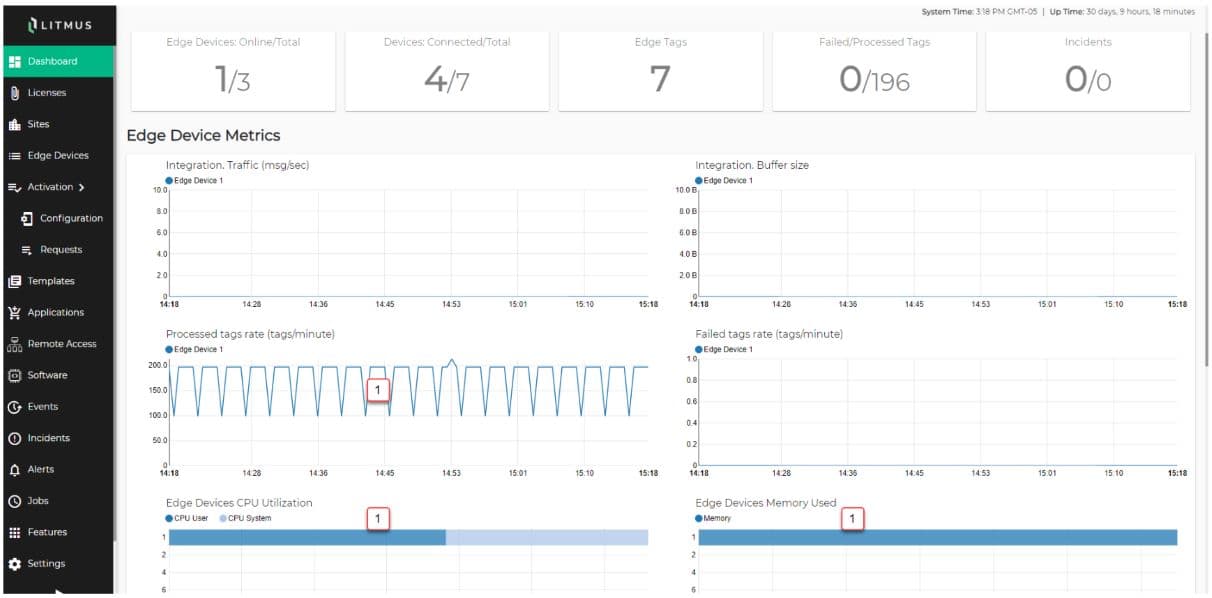The image size is (1212, 598).
Task: Click the Alerts bell icon
Action: 15,470
